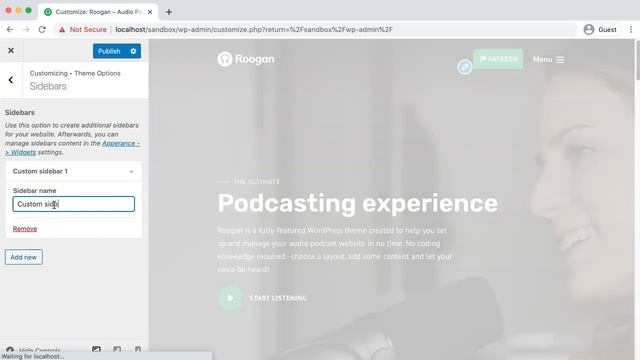The width and height of the screenshot is (640, 360).
Task: Open the Chrome three-dot menu
Action: tap(631, 29)
